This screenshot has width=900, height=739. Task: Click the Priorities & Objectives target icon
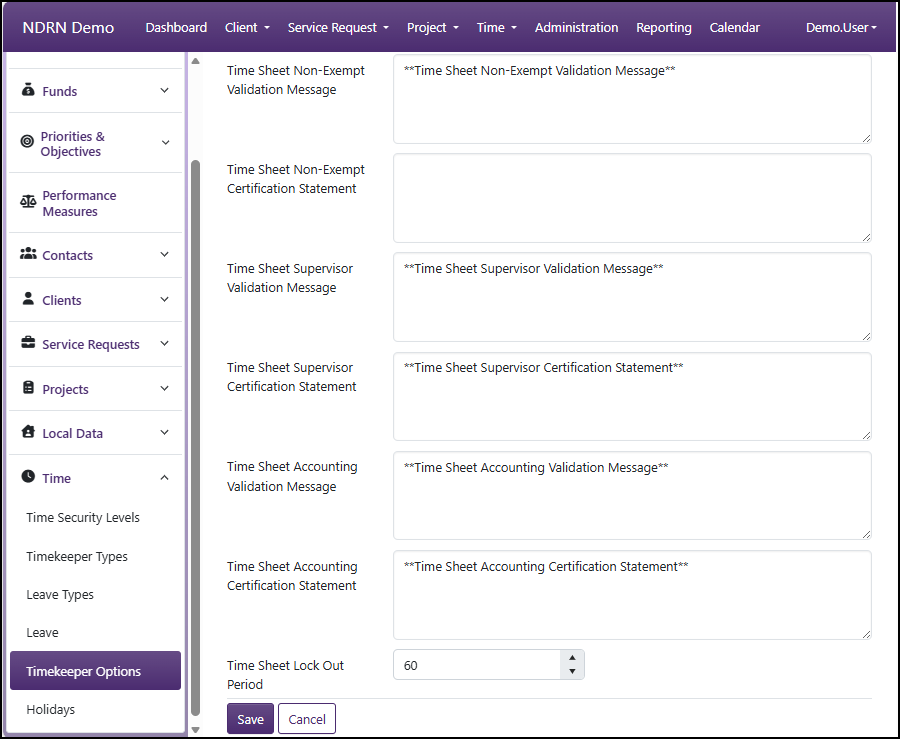click(x=27, y=141)
